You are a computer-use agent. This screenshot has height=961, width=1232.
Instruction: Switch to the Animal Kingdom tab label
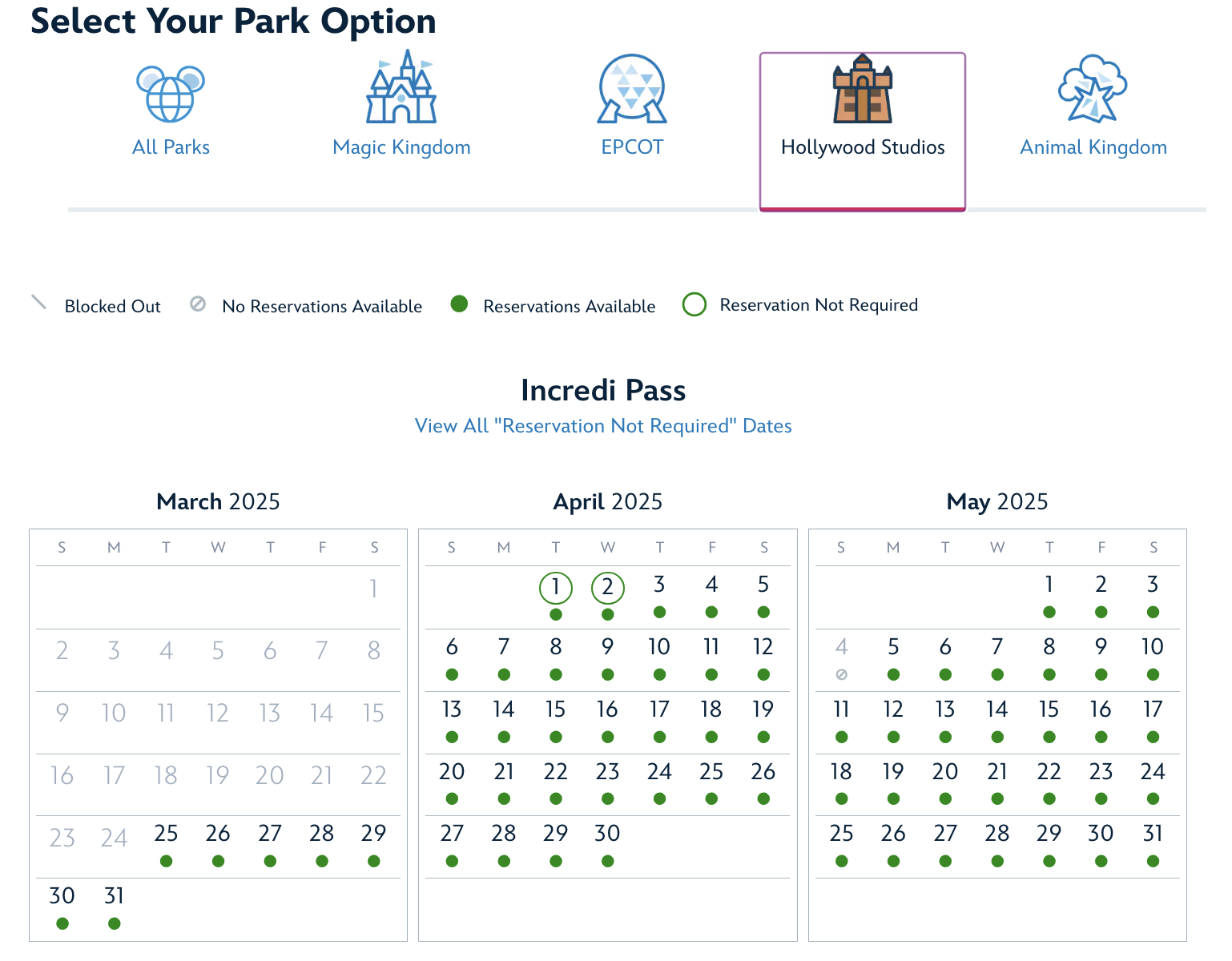click(1093, 147)
